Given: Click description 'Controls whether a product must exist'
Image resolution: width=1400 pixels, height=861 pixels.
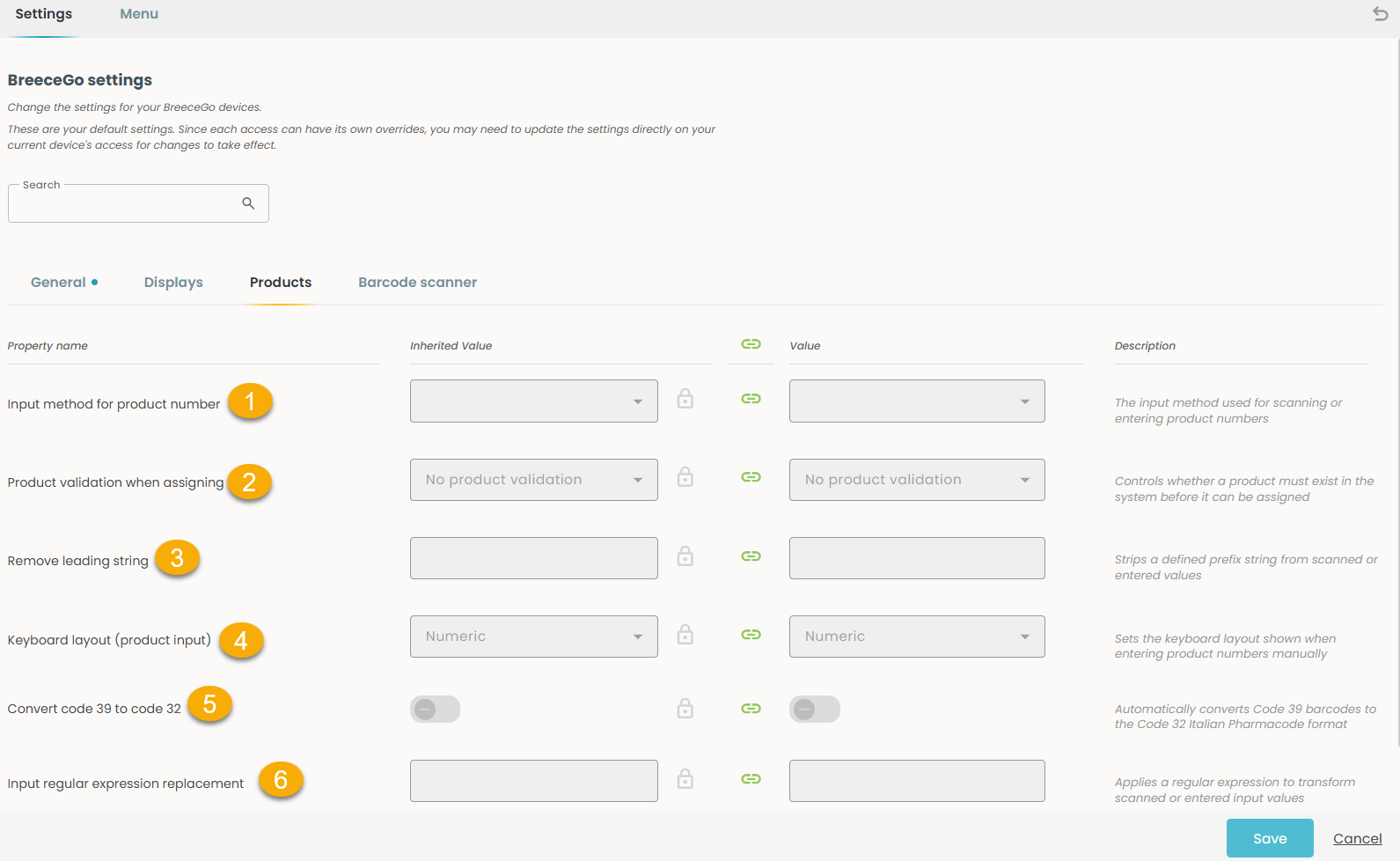Looking at the screenshot, I should 1244,489.
